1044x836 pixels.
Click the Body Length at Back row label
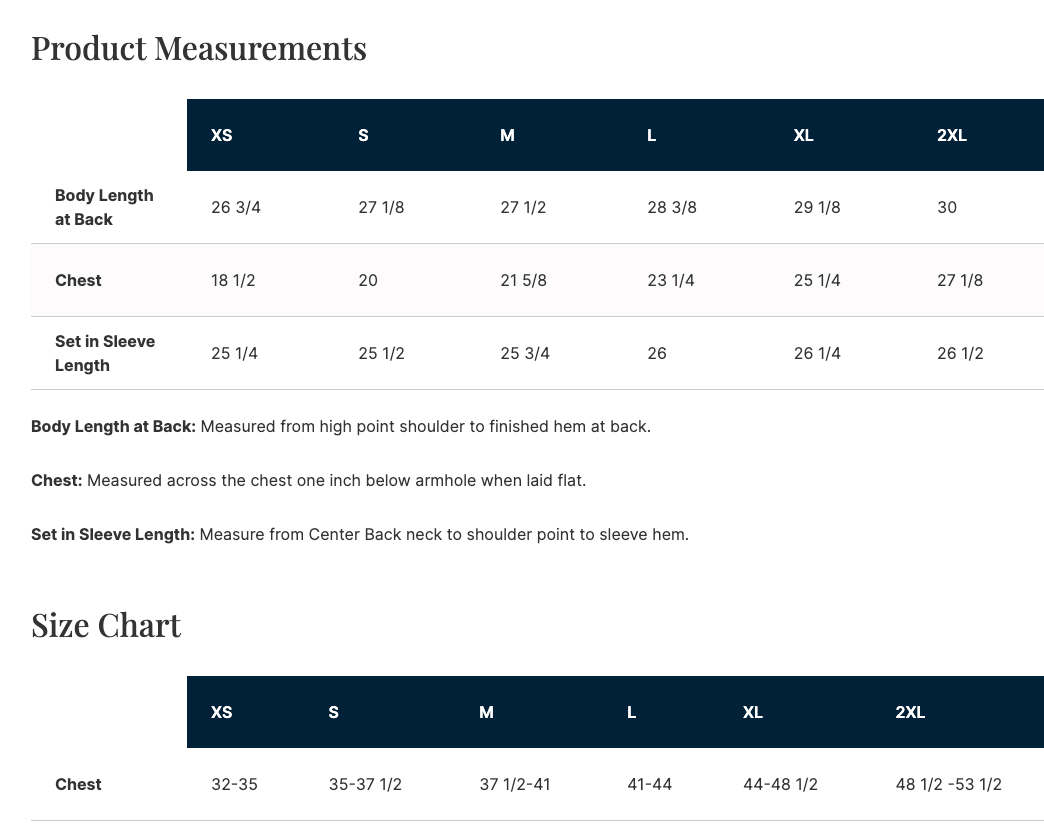point(104,207)
